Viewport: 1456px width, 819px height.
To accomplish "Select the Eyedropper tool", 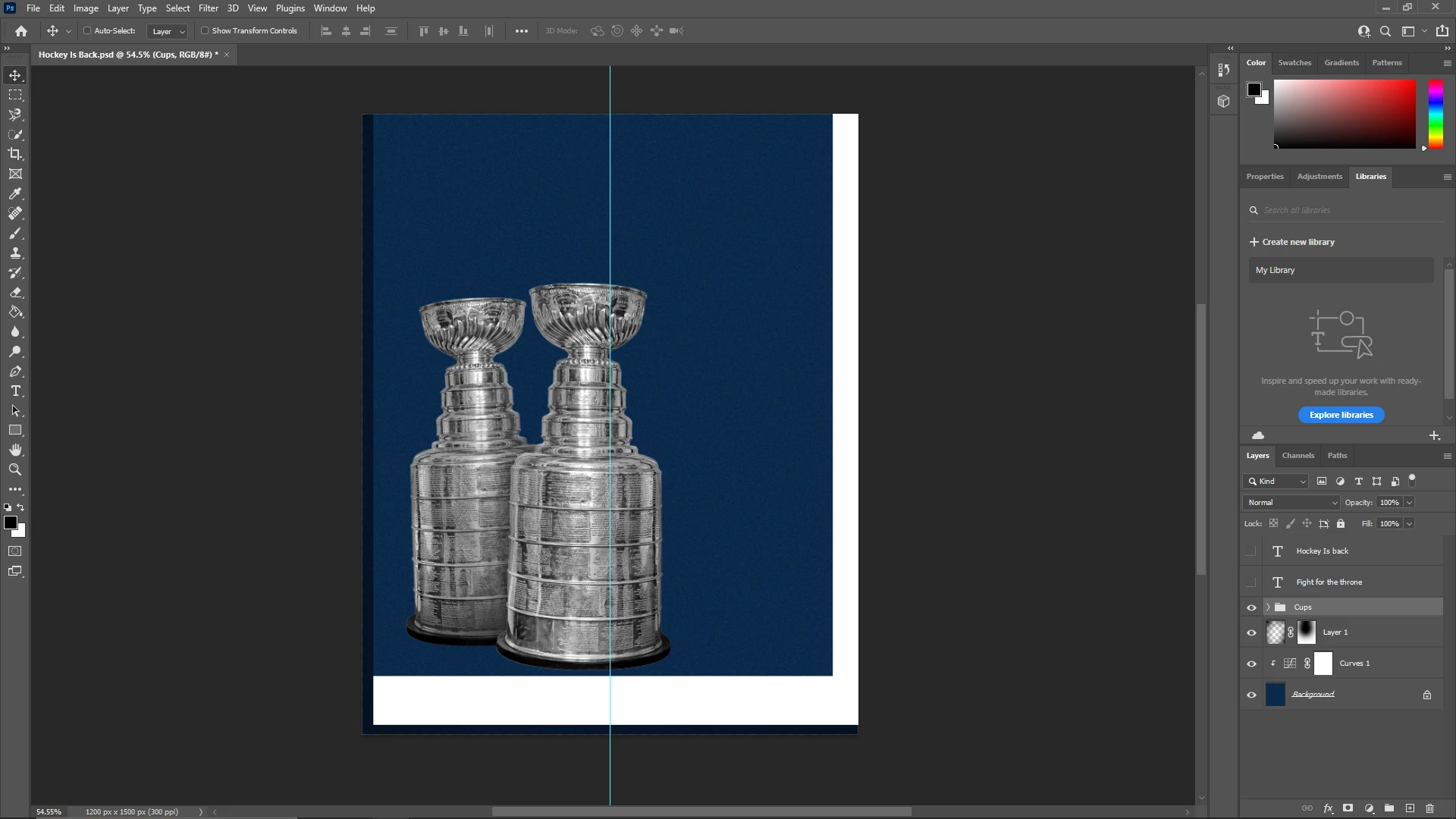I will 15,193.
